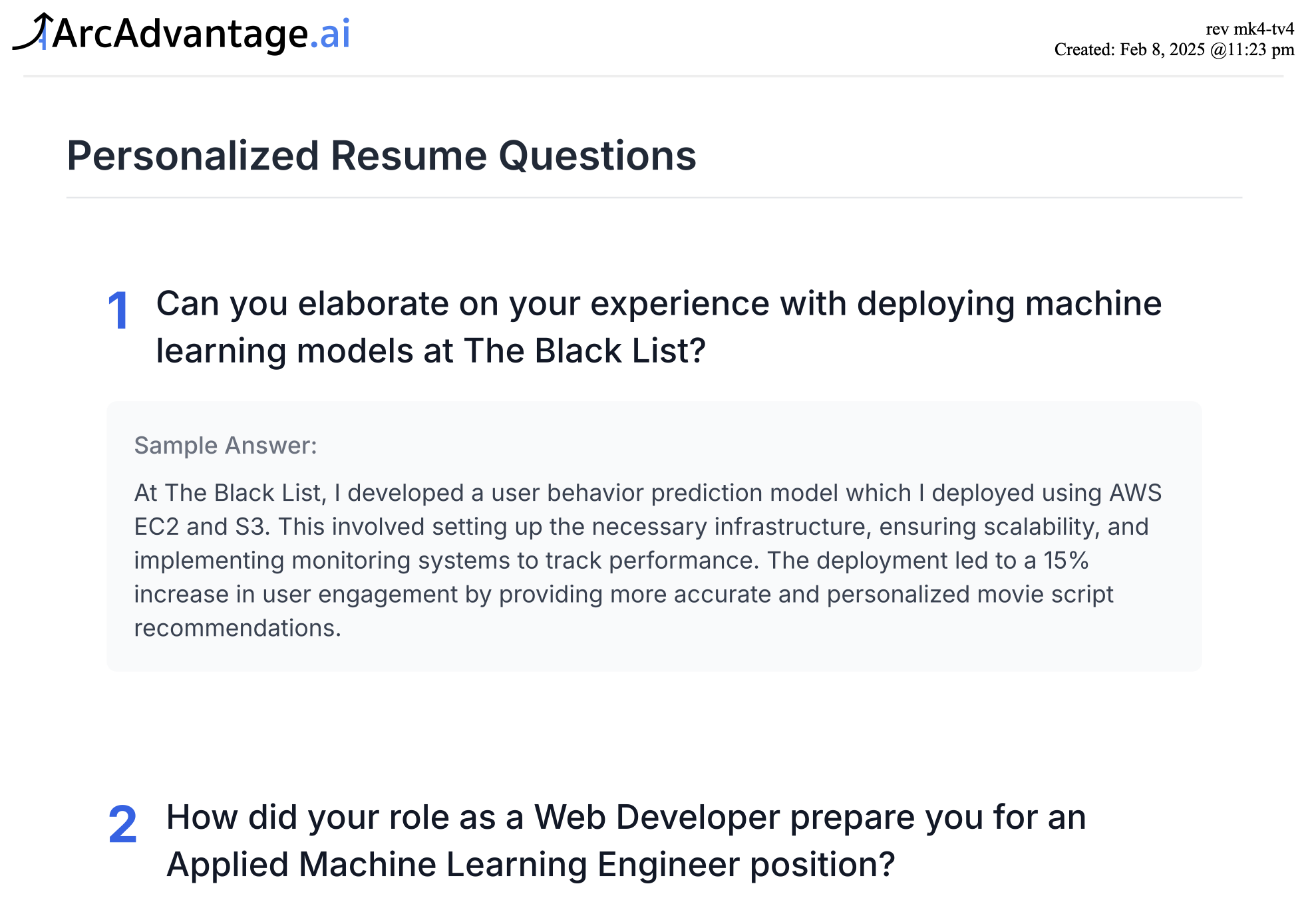
Task: Click the '15%' figure in the sample answer
Action: 1065,561
